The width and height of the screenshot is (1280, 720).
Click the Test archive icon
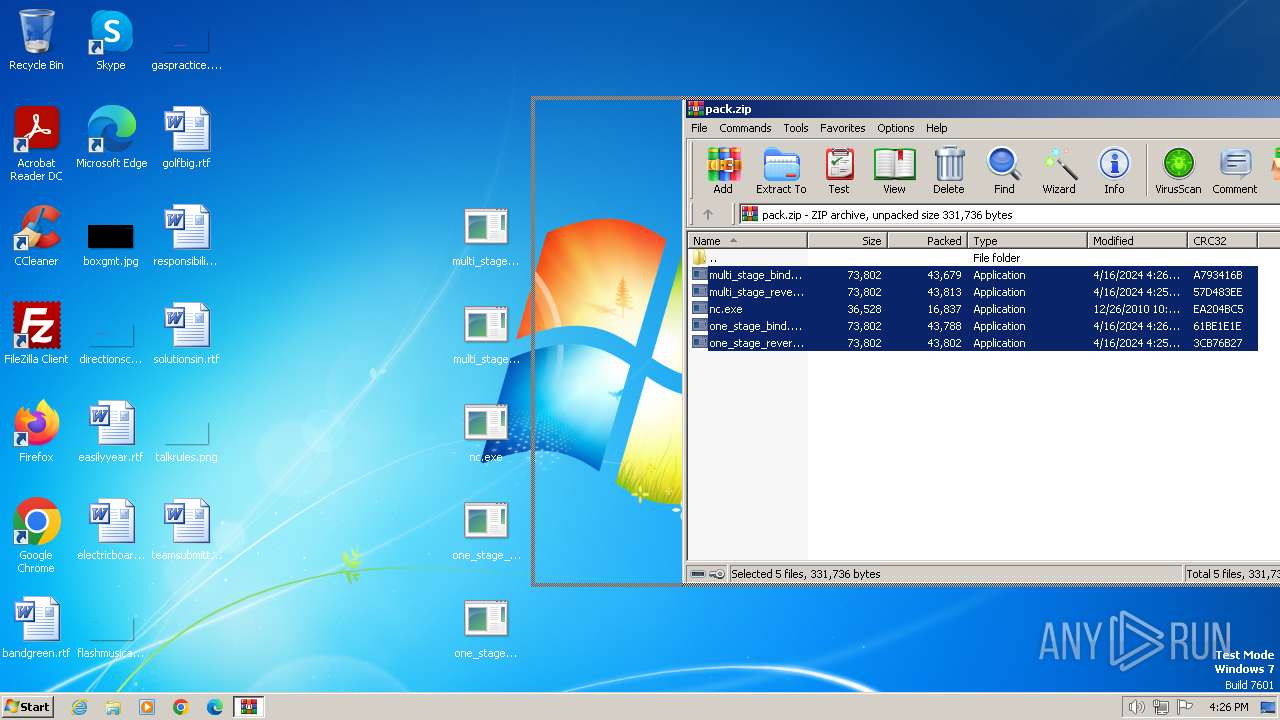click(839, 171)
